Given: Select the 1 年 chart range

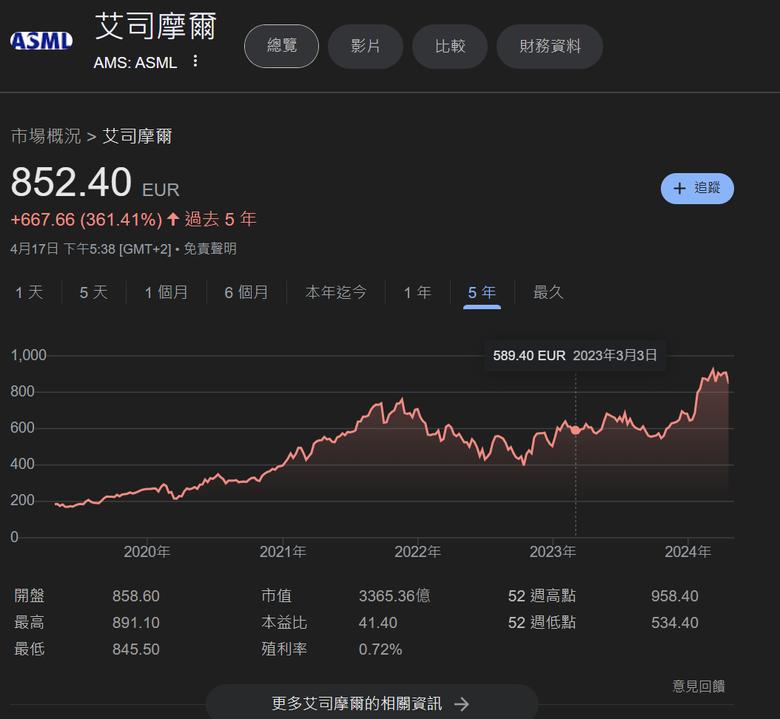Looking at the screenshot, I should tap(417, 292).
